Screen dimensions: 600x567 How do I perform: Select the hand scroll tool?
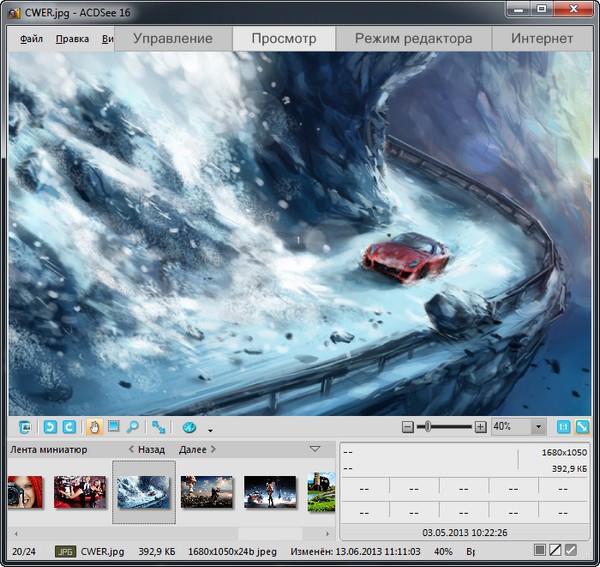[x=95, y=427]
